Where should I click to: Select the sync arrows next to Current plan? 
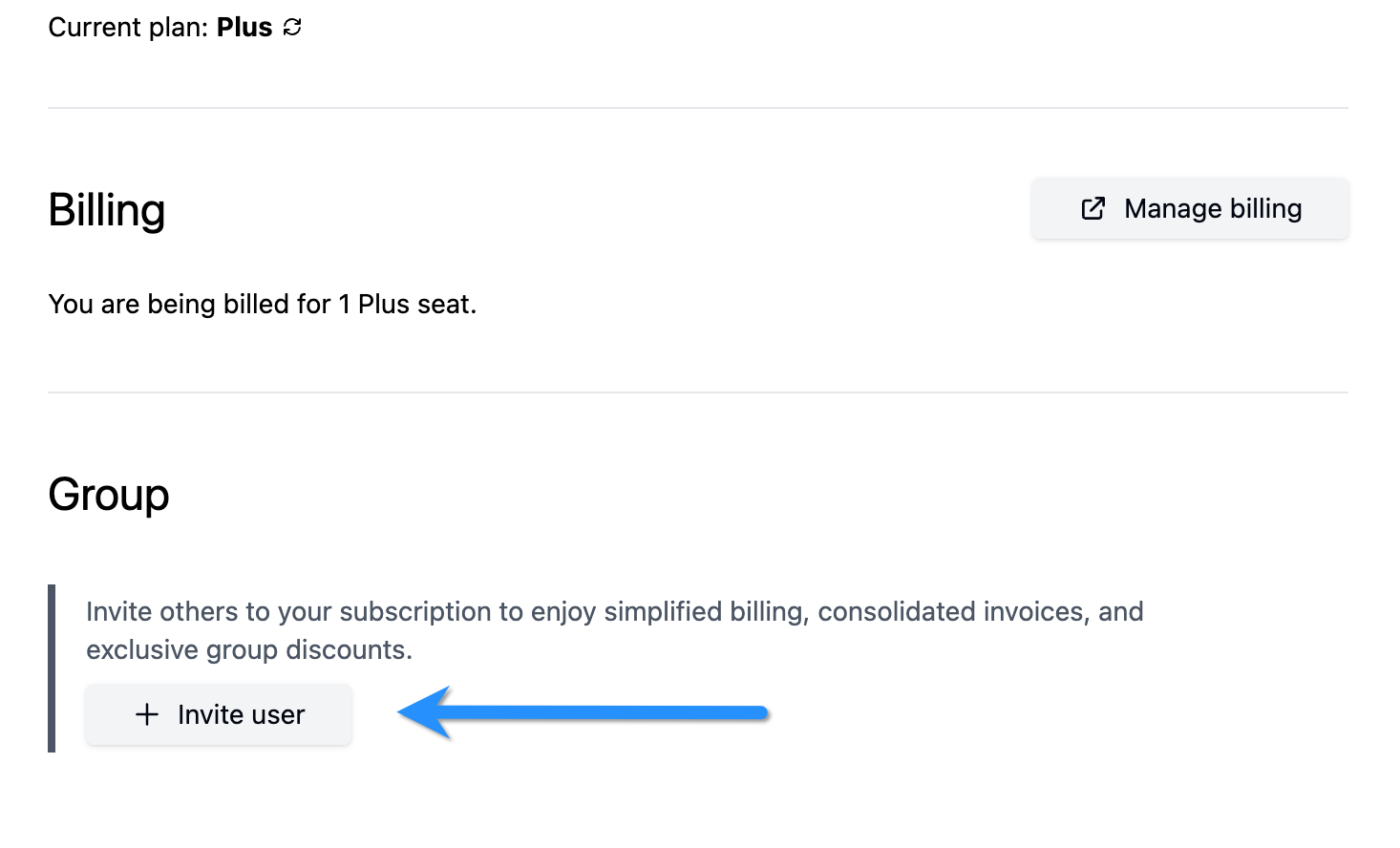click(x=293, y=27)
